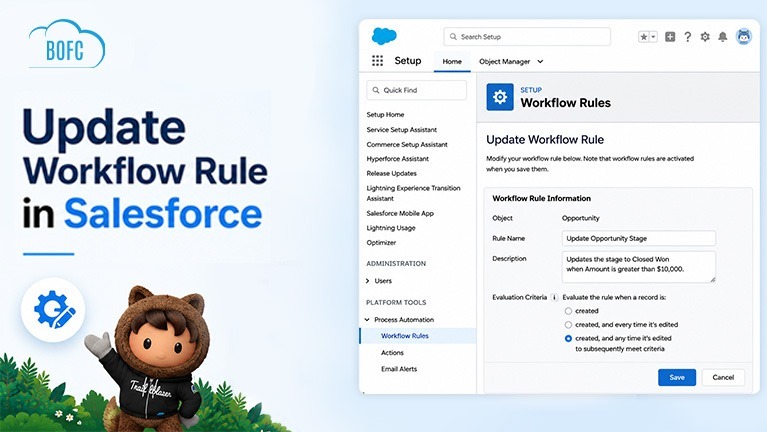This screenshot has width=767, height=432.
Task: Click the 'Opportunity' object value
Action: pyautogui.click(x=580, y=218)
